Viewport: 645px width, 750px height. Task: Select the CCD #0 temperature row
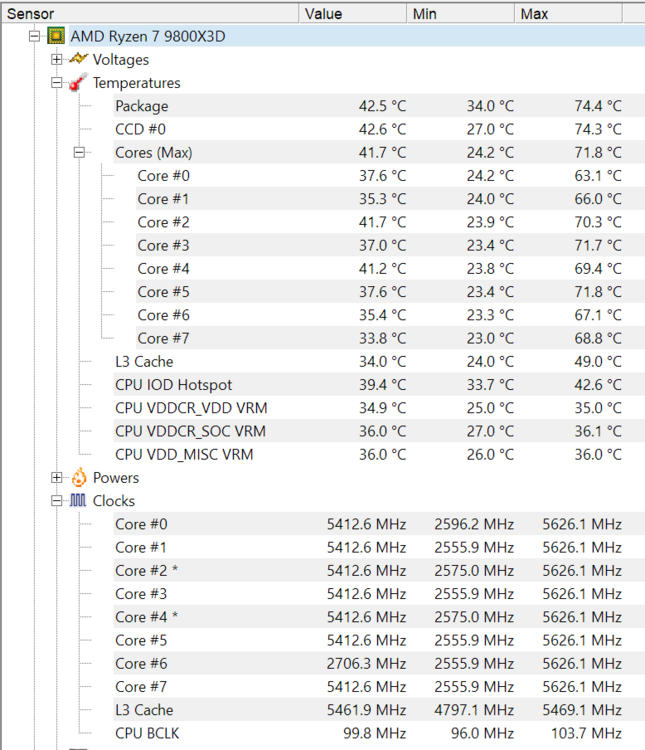(x=140, y=129)
